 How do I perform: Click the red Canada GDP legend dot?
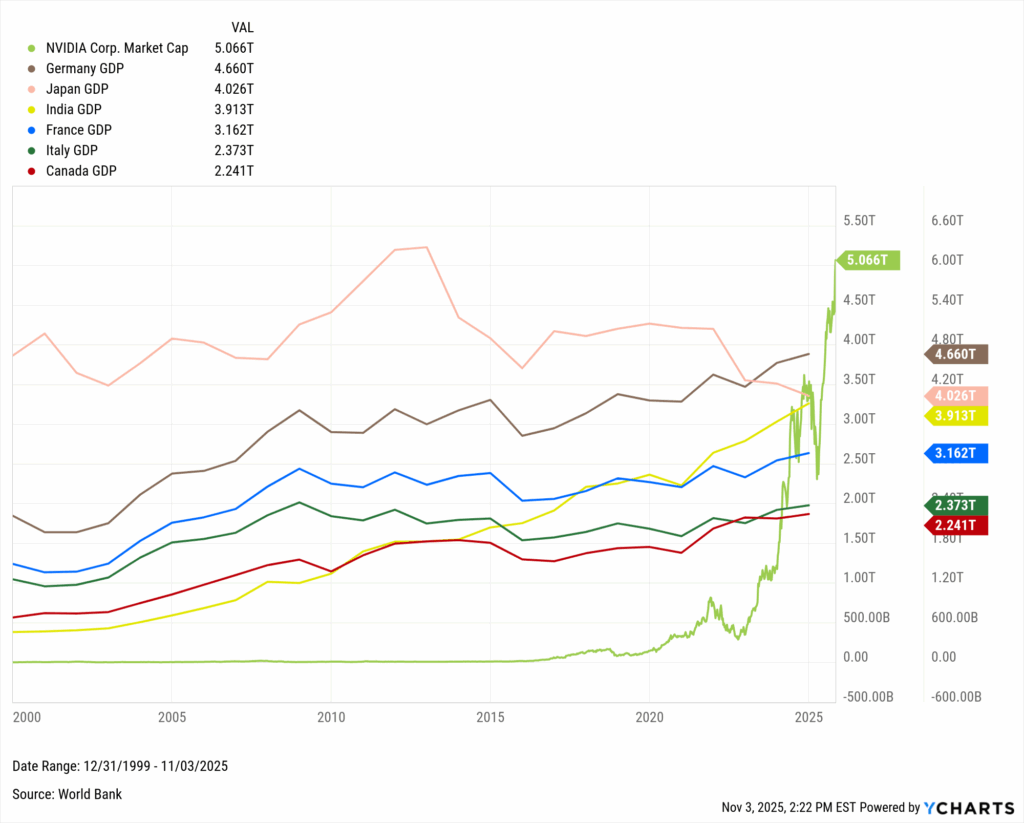tap(31, 171)
